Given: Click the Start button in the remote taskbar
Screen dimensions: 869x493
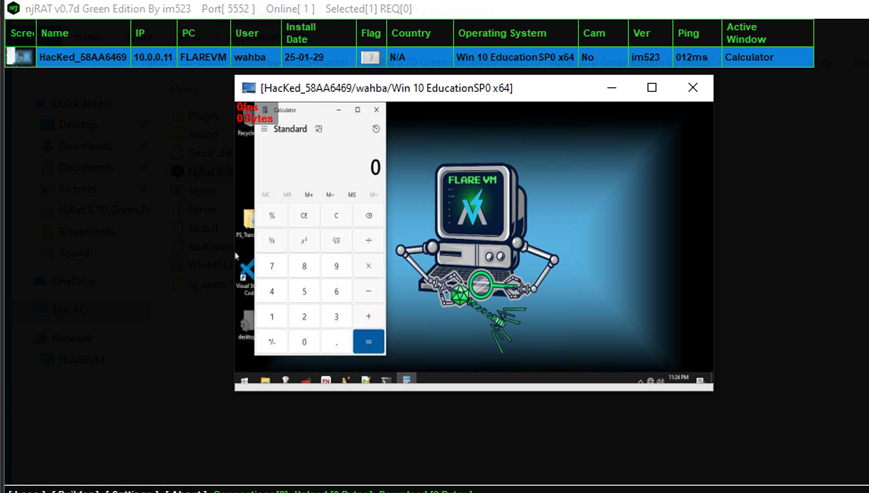Looking at the screenshot, I should point(244,380).
